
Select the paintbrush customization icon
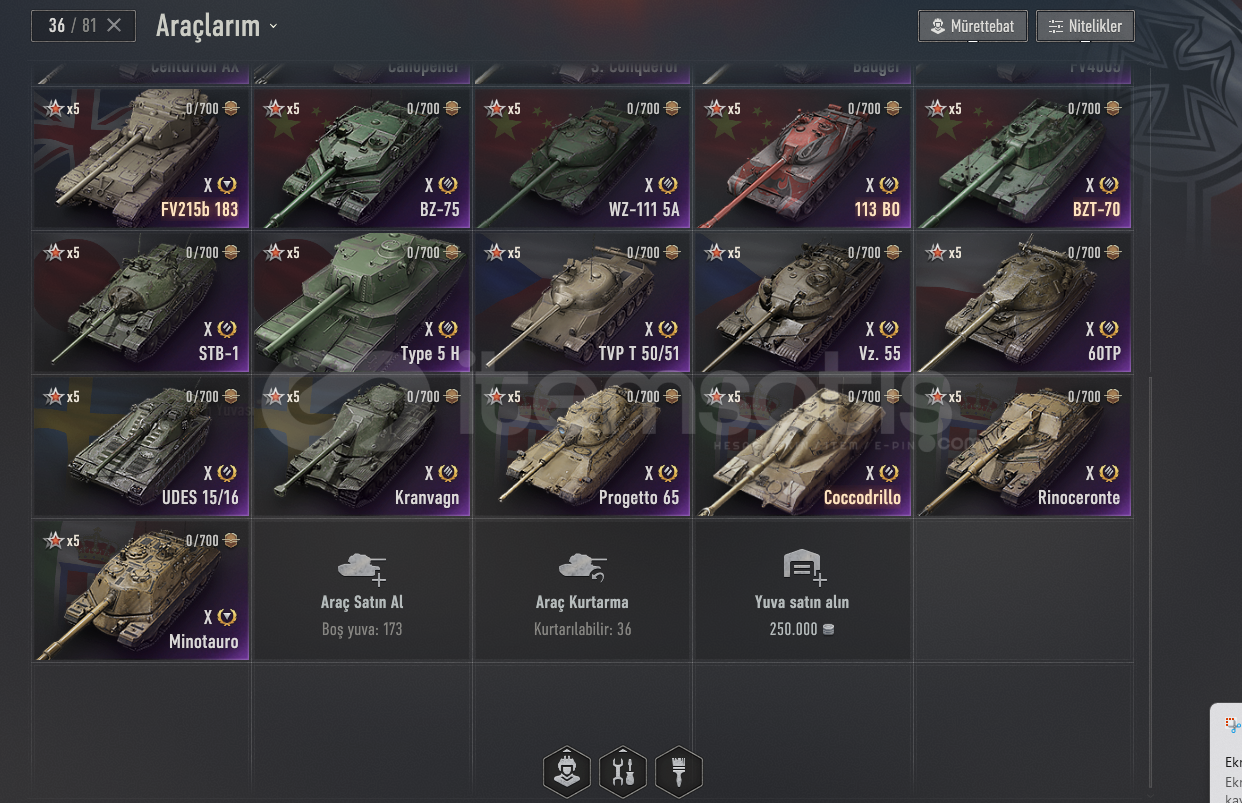click(x=679, y=771)
